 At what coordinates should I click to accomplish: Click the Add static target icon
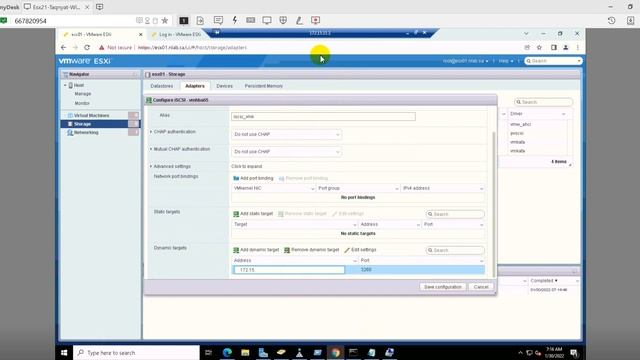click(236, 214)
